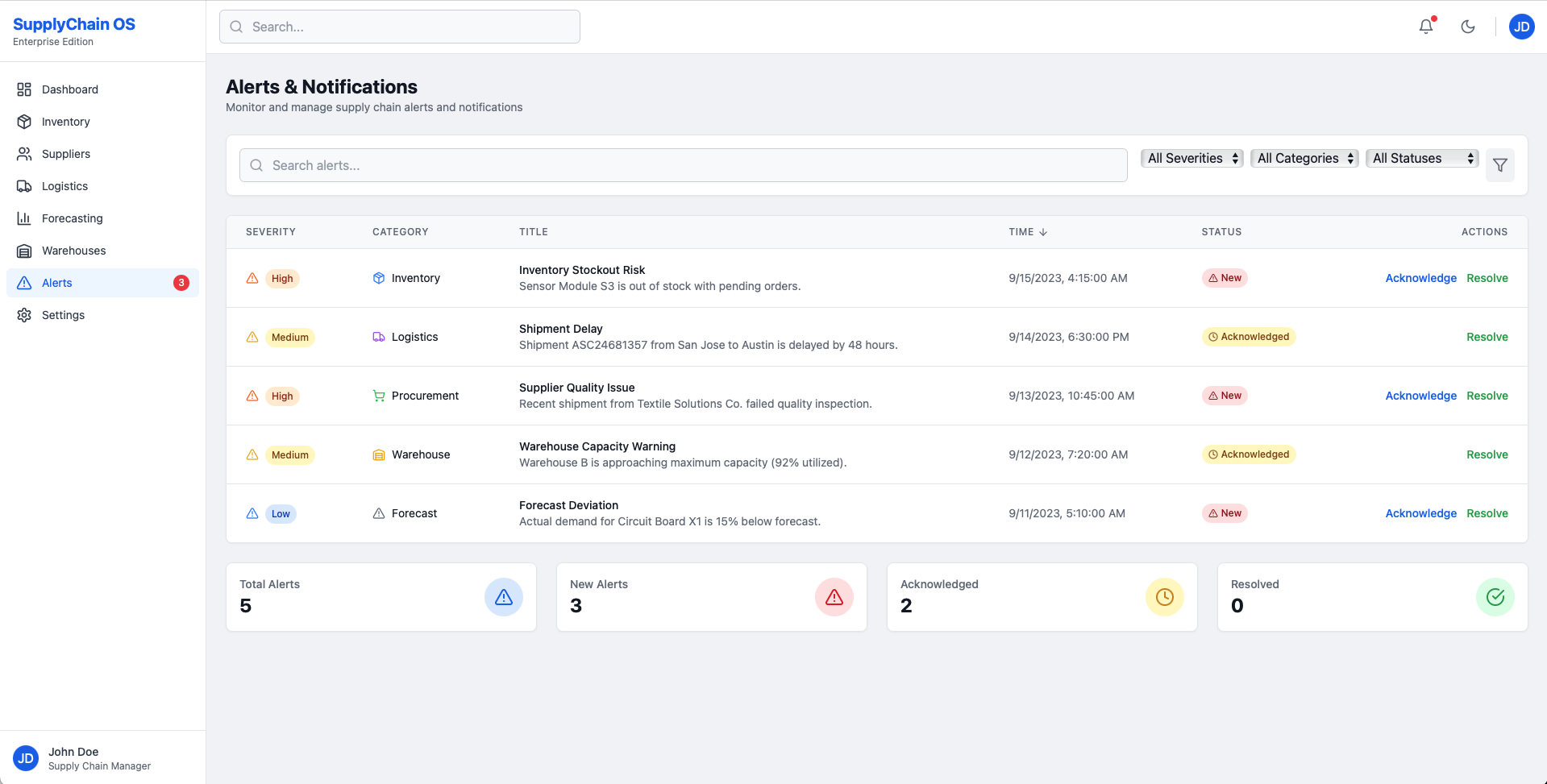Click the Resolved green checkmark icon

[1495, 597]
